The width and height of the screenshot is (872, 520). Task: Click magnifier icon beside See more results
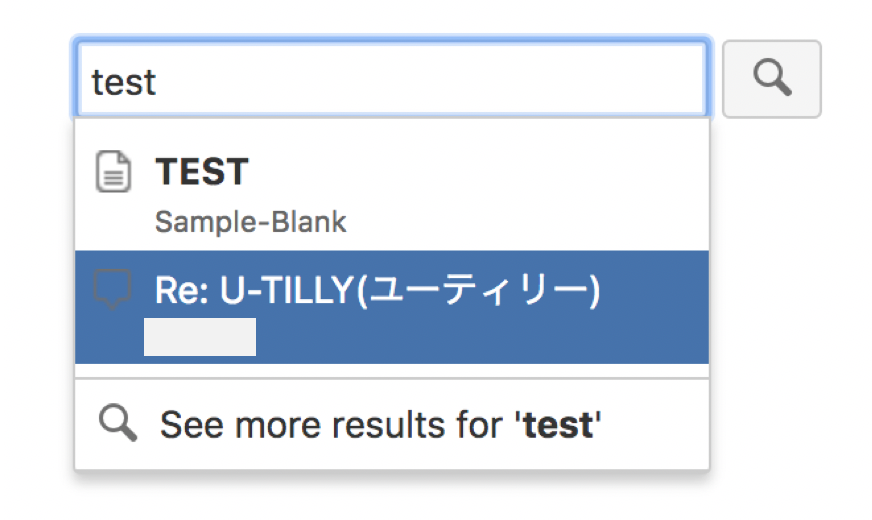(117, 424)
